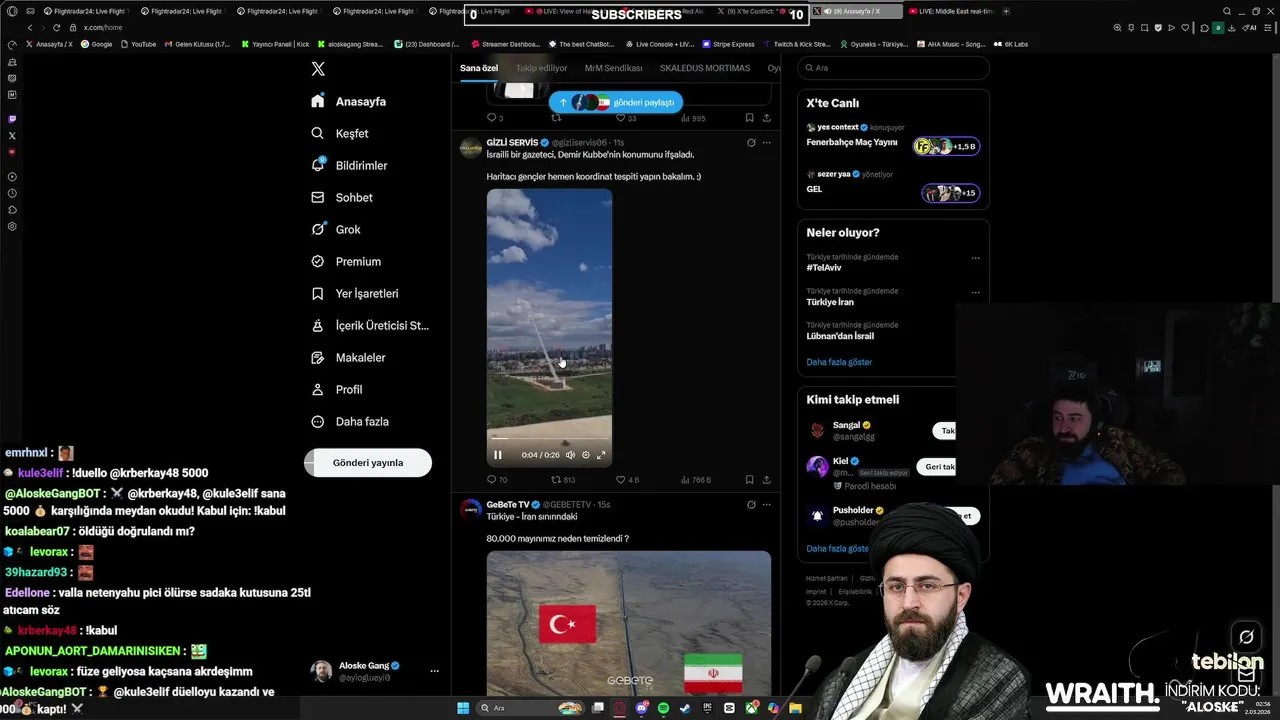Click the Ara search field on X
This screenshot has width=1280, height=720.
pyautogui.click(x=893, y=68)
